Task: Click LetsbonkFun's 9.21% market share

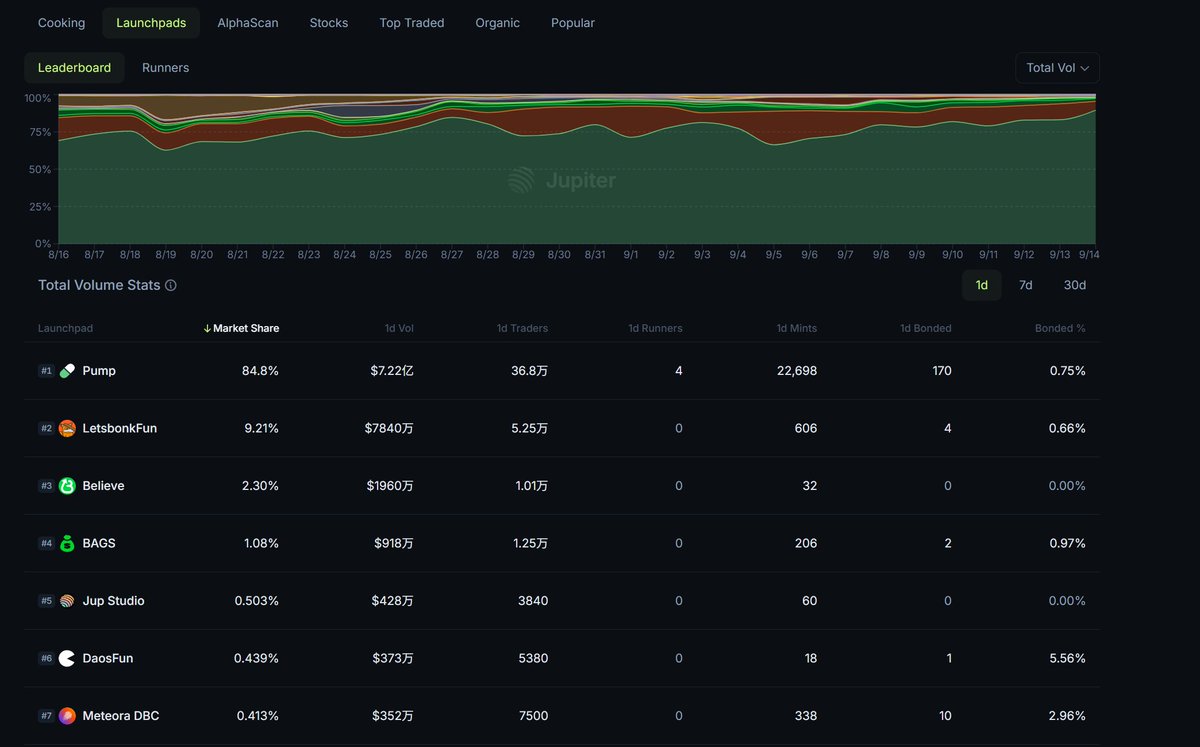Action: tap(262, 428)
